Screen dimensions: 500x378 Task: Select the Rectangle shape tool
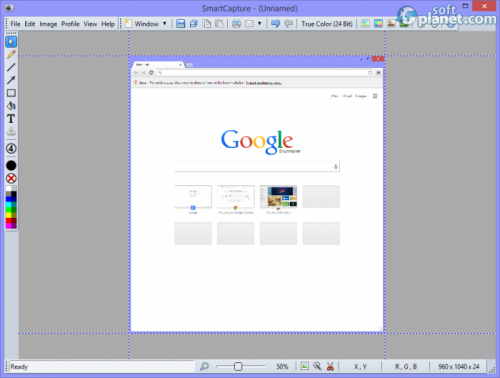[11, 93]
